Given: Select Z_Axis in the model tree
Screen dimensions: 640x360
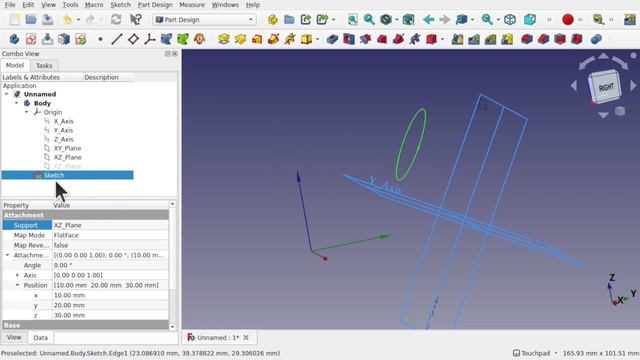Looking at the screenshot, I should click(x=63, y=139).
